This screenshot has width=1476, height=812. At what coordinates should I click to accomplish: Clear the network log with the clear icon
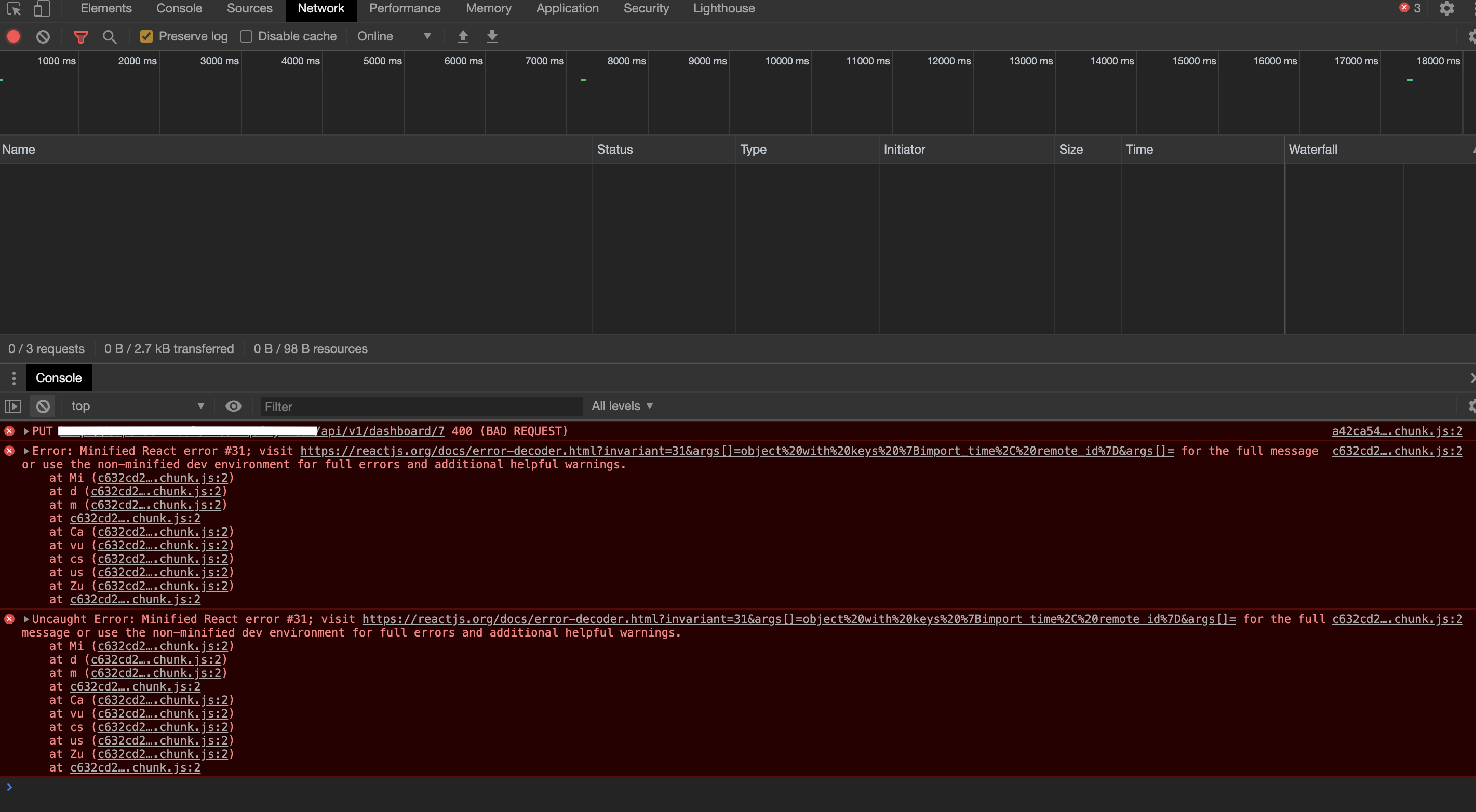[x=43, y=37]
